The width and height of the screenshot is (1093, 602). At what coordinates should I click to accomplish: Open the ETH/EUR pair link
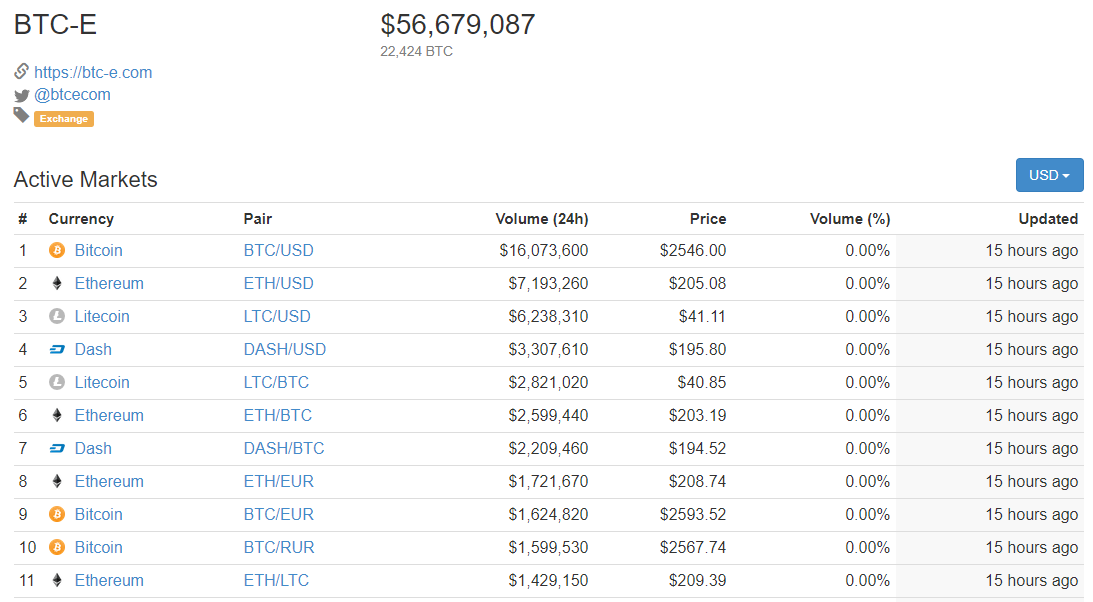(278, 481)
